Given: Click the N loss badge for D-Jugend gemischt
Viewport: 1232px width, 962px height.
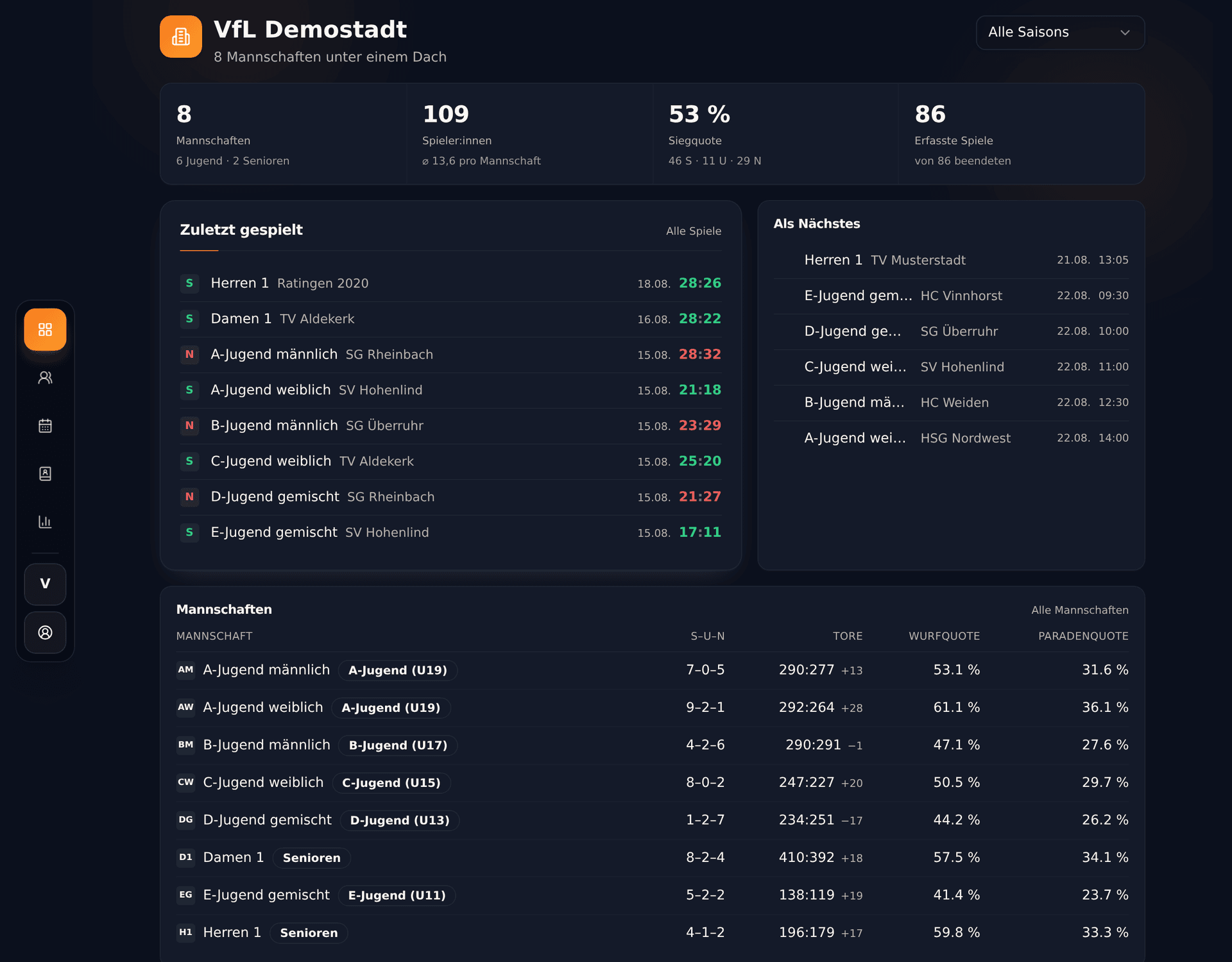Looking at the screenshot, I should point(189,497).
